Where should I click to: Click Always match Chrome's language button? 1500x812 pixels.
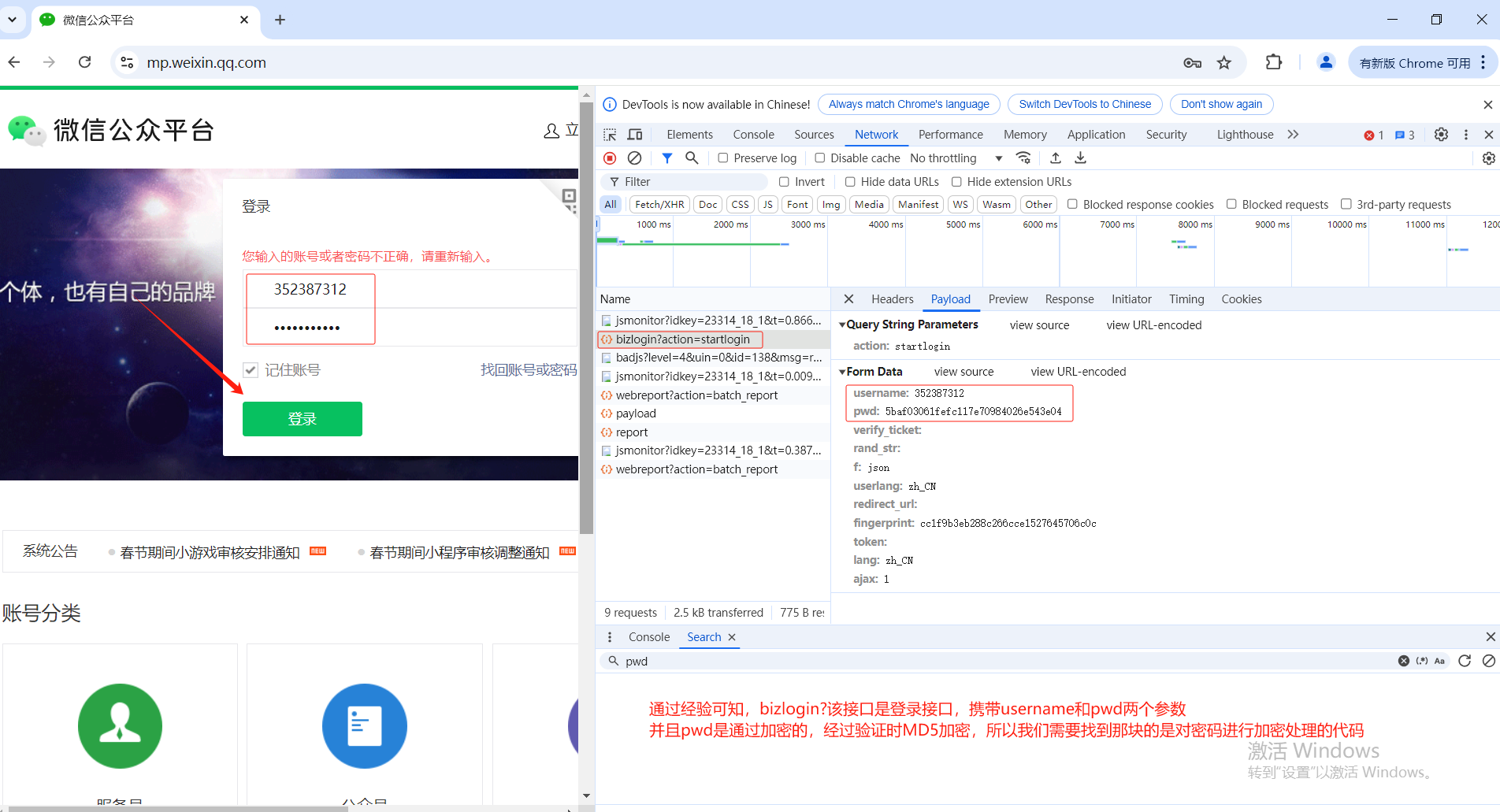[909, 105]
